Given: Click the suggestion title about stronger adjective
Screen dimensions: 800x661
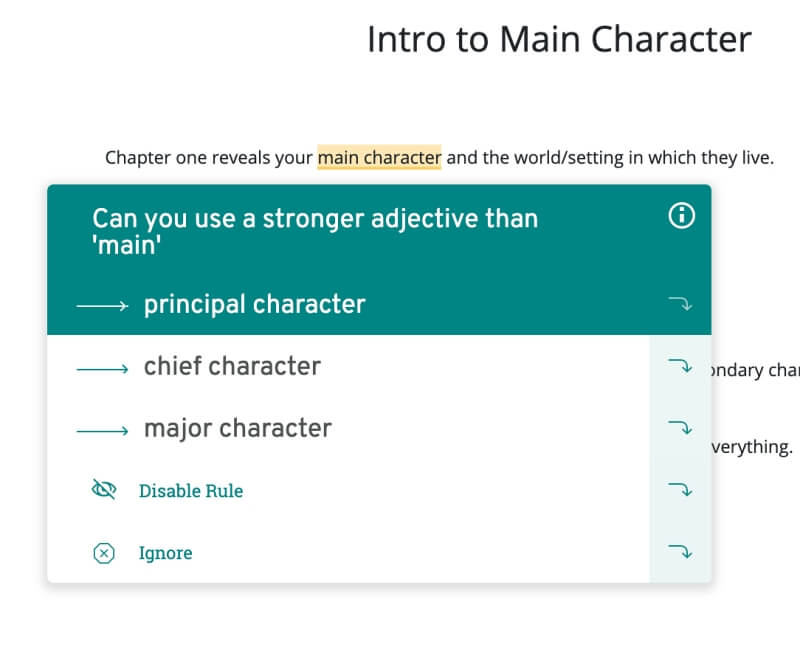Looking at the screenshot, I should click(315, 232).
